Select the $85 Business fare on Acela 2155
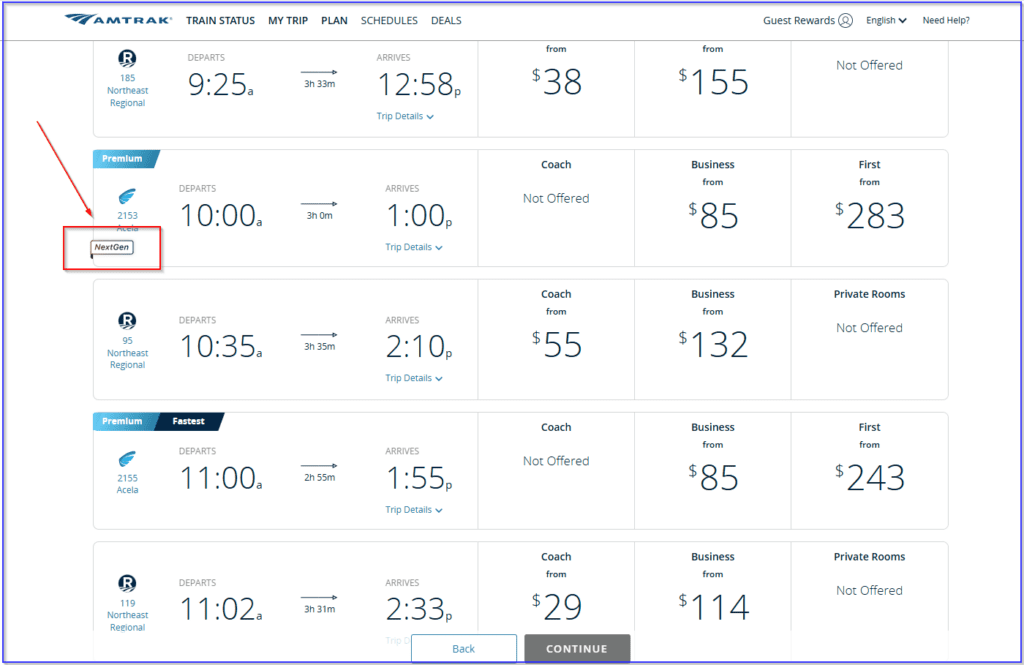 coord(713,477)
